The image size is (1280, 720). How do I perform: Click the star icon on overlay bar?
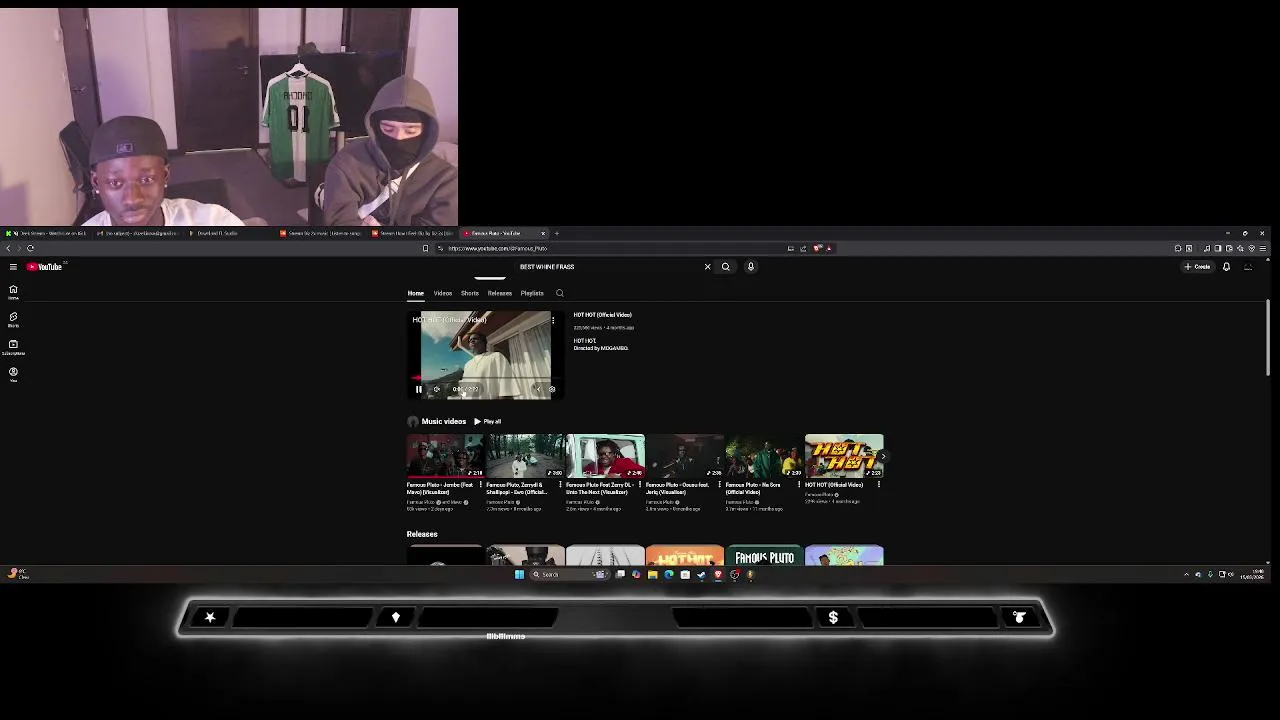click(210, 618)
